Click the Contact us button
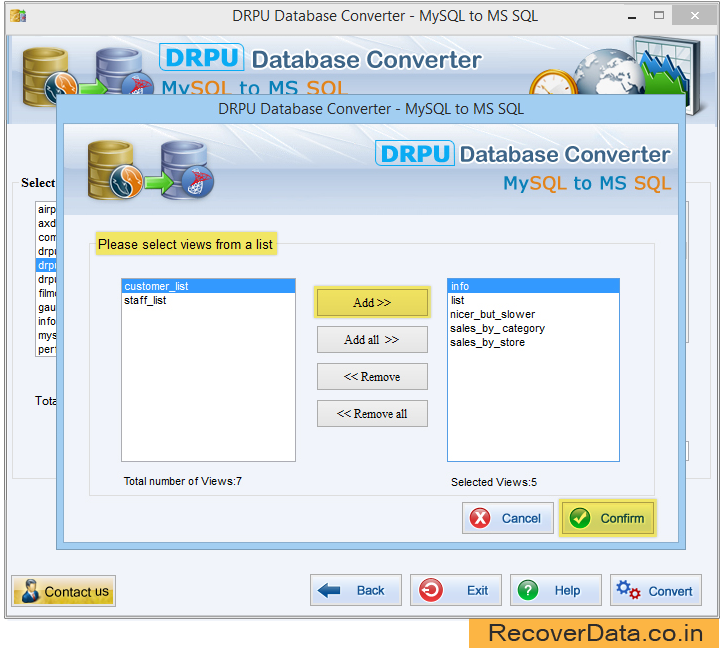723x650 pixels. click(63, 591)
